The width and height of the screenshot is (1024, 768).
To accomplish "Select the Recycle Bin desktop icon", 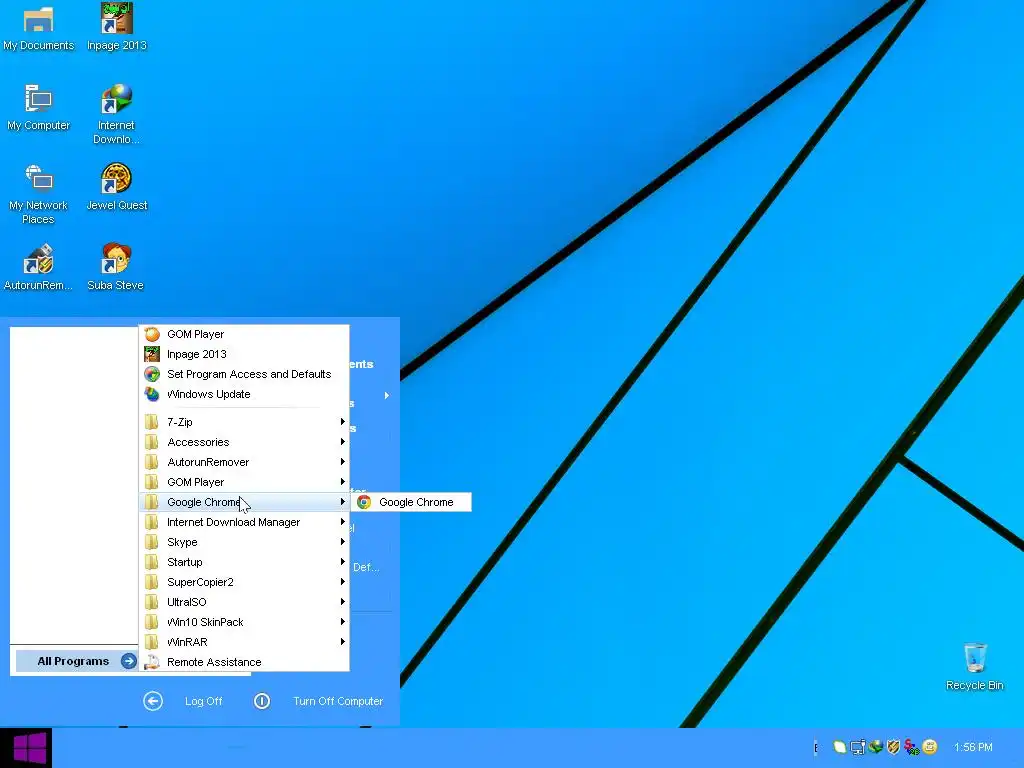I will [974, 667].
